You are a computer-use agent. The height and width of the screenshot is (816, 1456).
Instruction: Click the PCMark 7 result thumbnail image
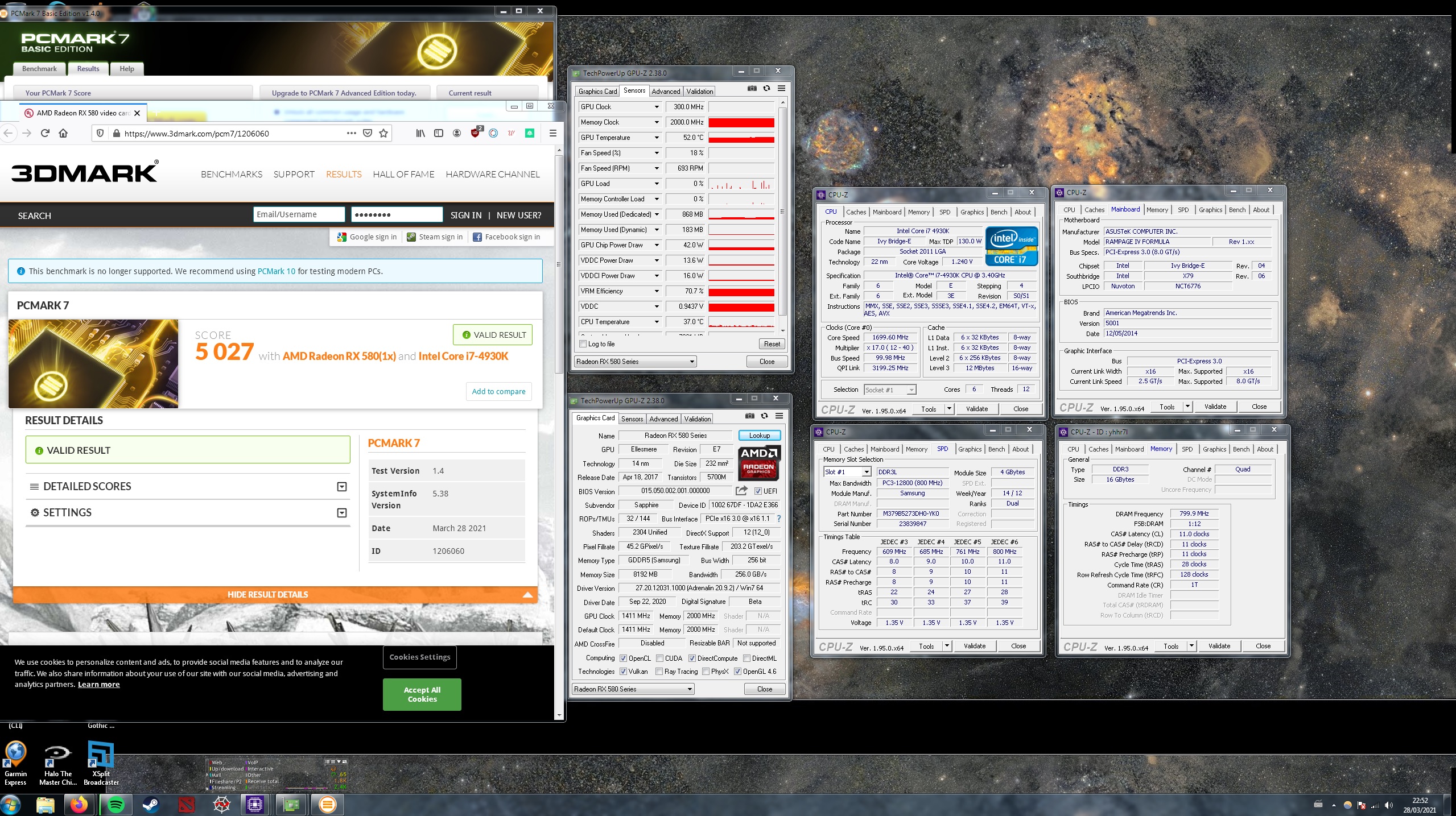coord(93,363)
